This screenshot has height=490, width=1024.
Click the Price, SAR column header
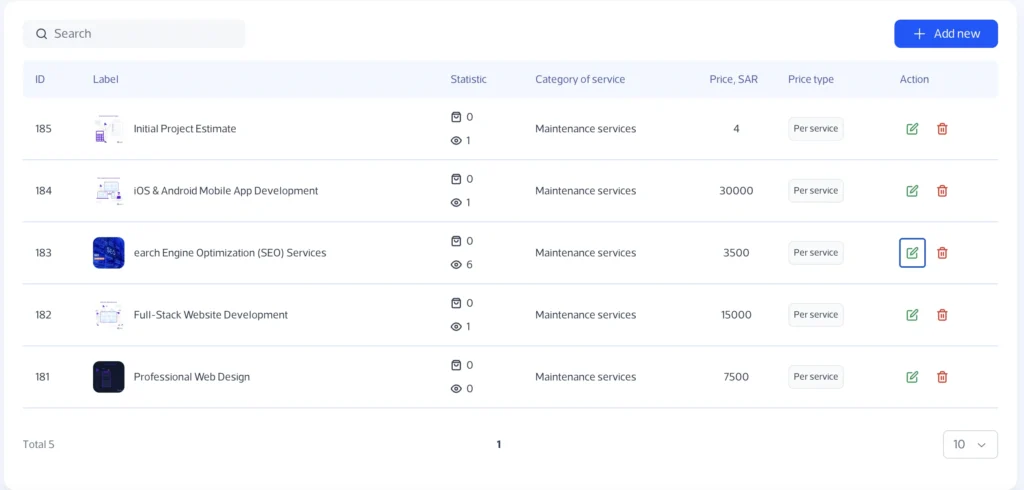pyautogui.click(x=733, y=80)
